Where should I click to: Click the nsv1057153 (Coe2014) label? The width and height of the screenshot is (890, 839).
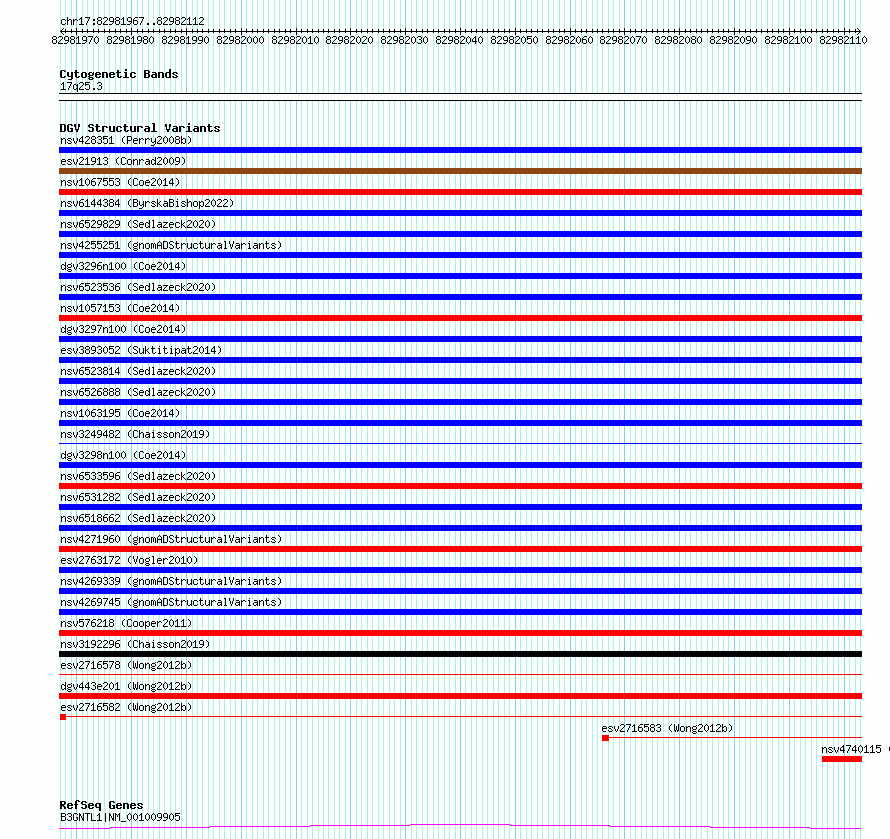click(x=120, y=308)
